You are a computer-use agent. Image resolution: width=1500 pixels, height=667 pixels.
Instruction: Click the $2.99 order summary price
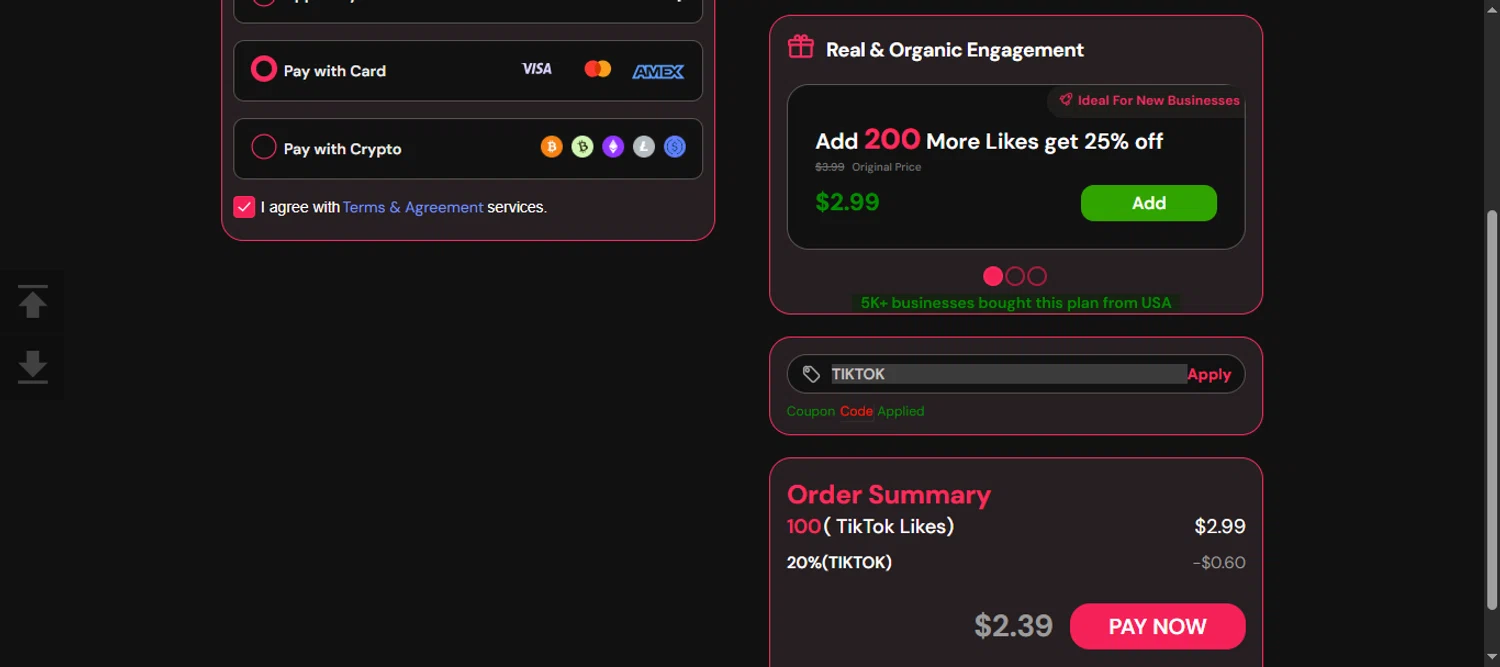coord(1220,526)
